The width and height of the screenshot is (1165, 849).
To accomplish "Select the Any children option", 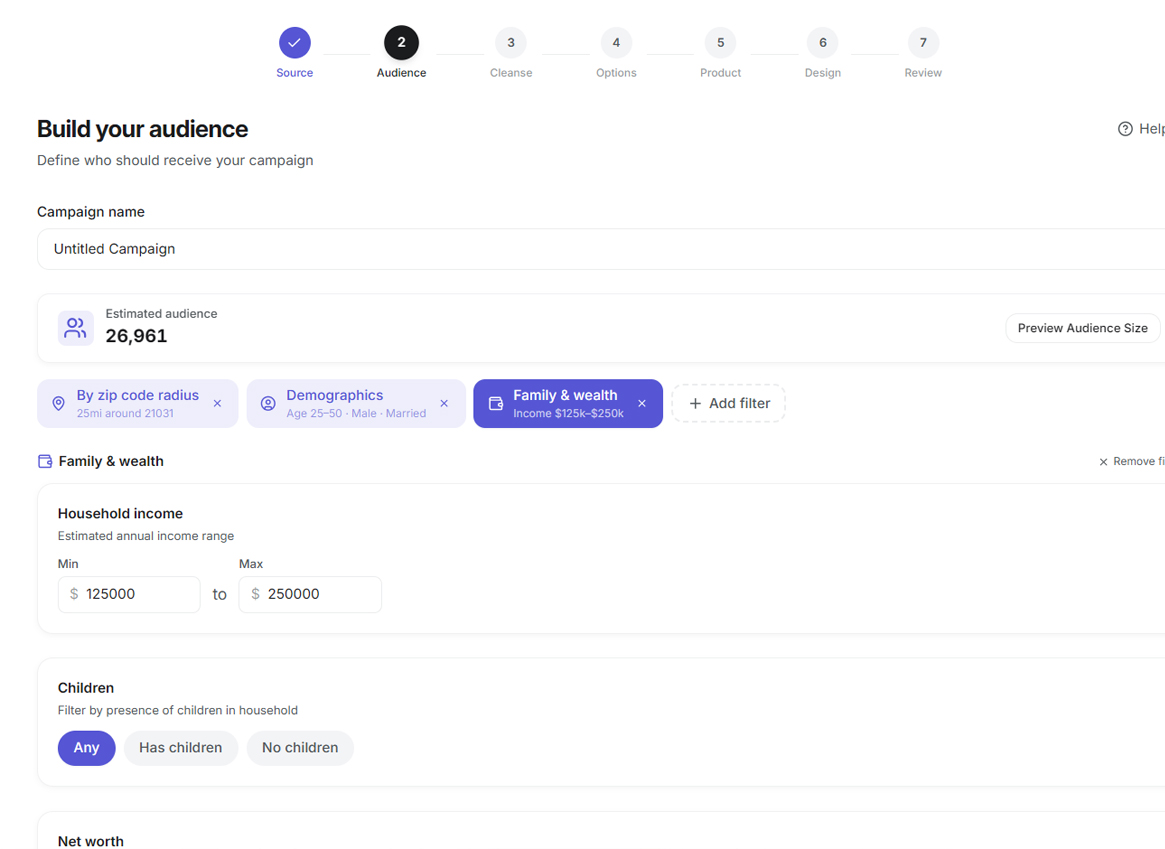I will [86, 748].
